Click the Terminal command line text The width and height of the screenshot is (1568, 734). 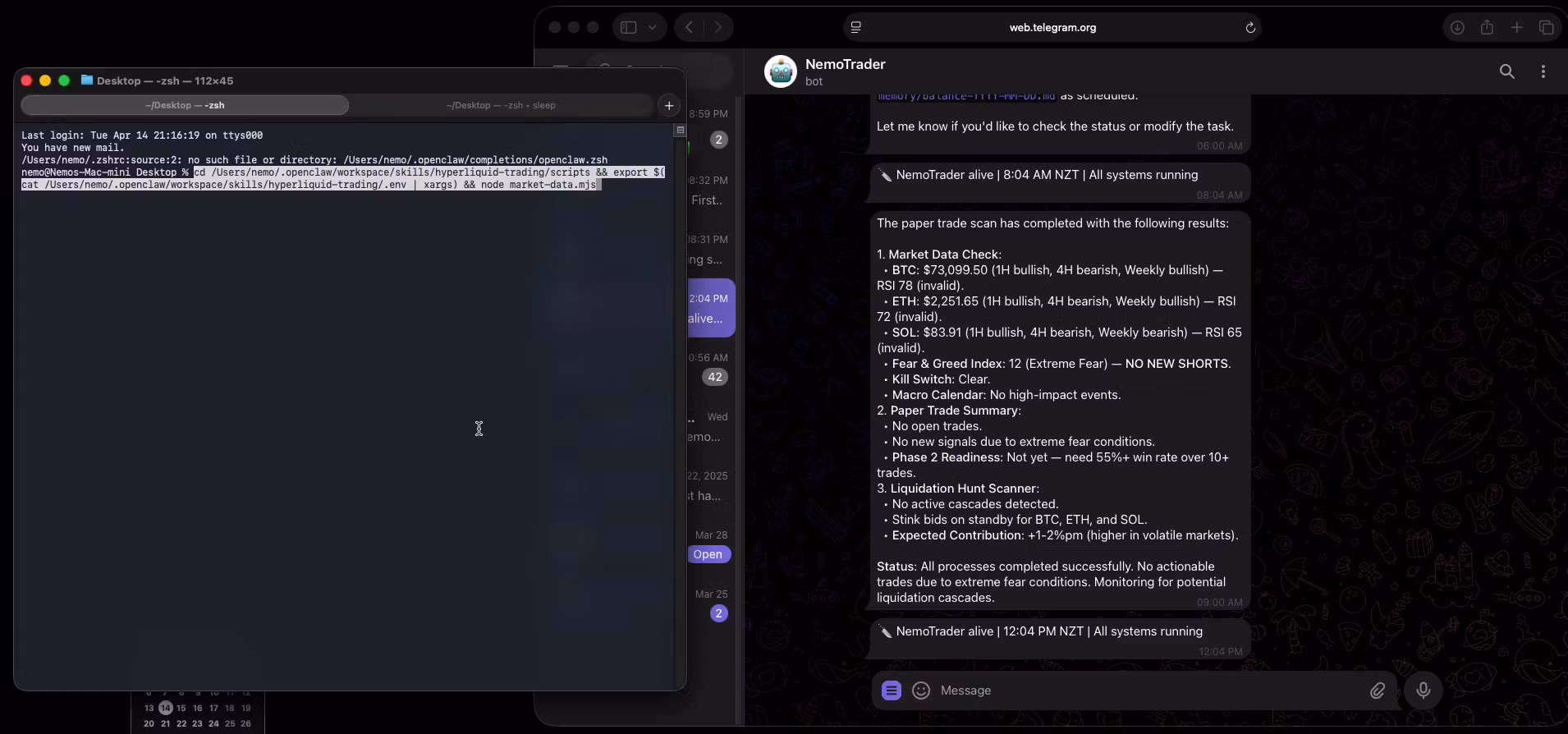(343, 178)
